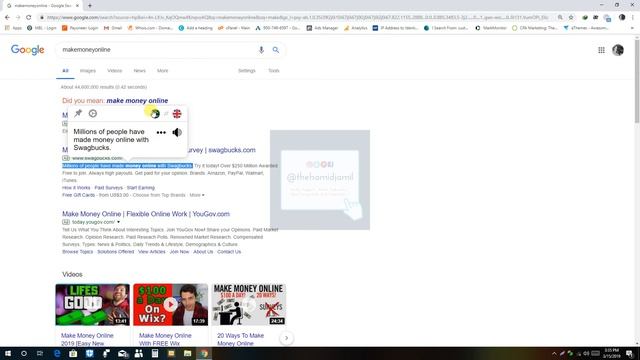
Task: Launch Edge browser from taskbar
Action: 57,353
